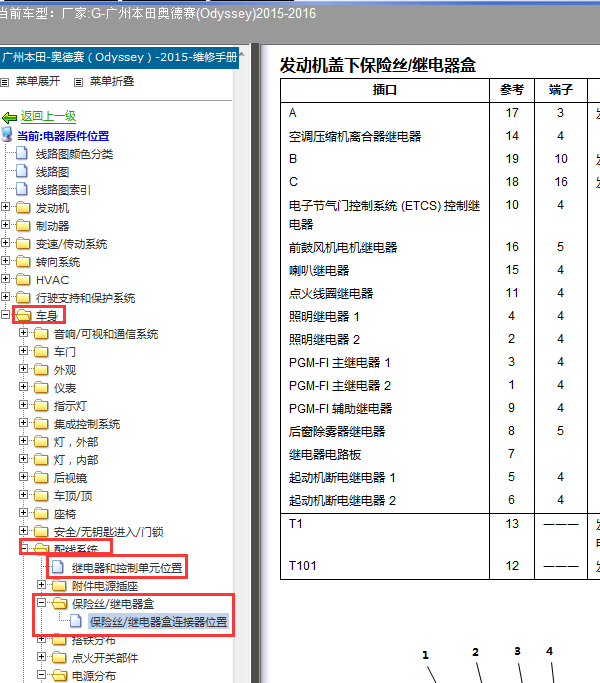
Task: Select the 车顶/顶 tree item
Action: [73, 496]
